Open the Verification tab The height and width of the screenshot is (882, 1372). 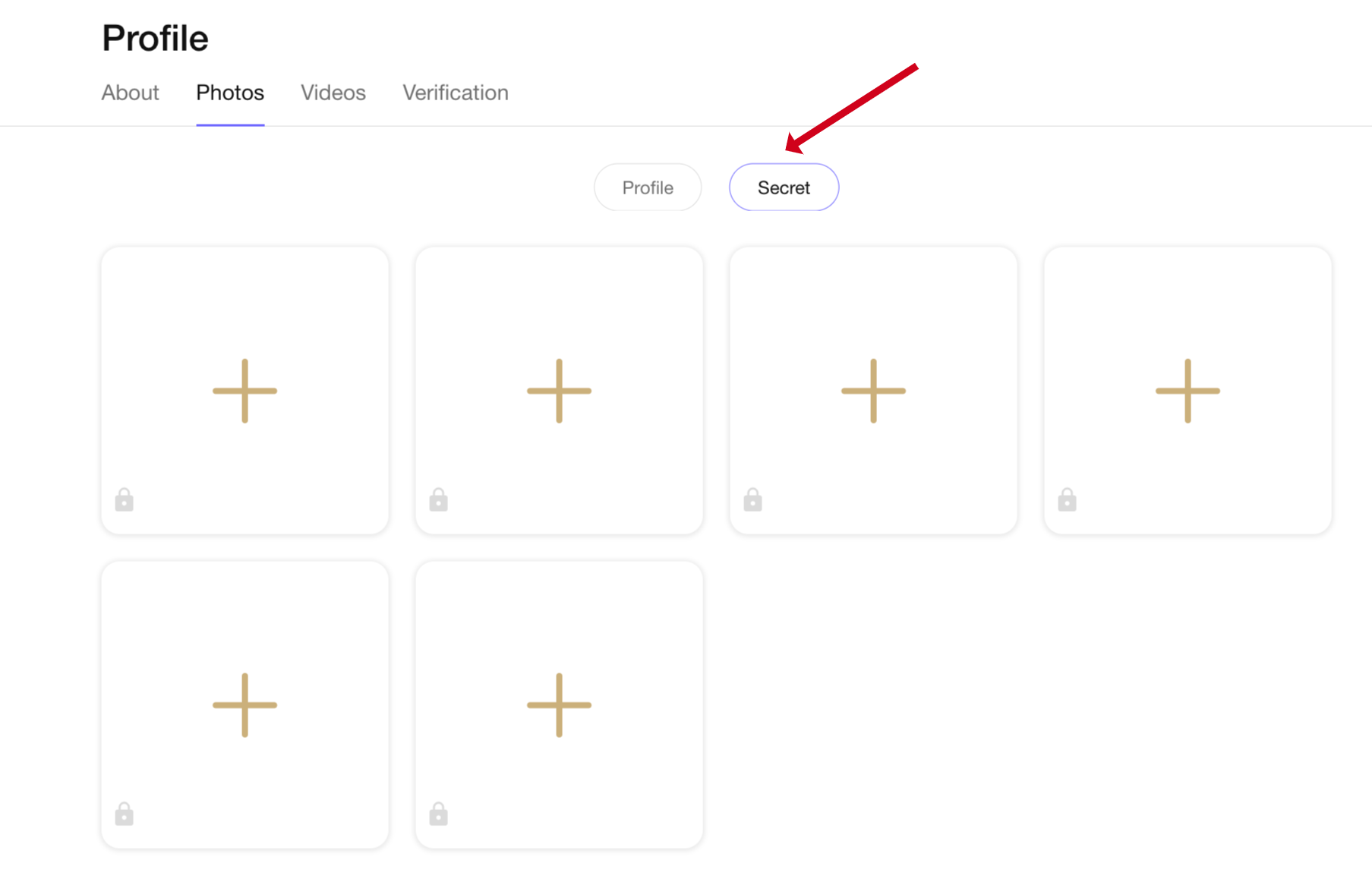pos(456,93)
